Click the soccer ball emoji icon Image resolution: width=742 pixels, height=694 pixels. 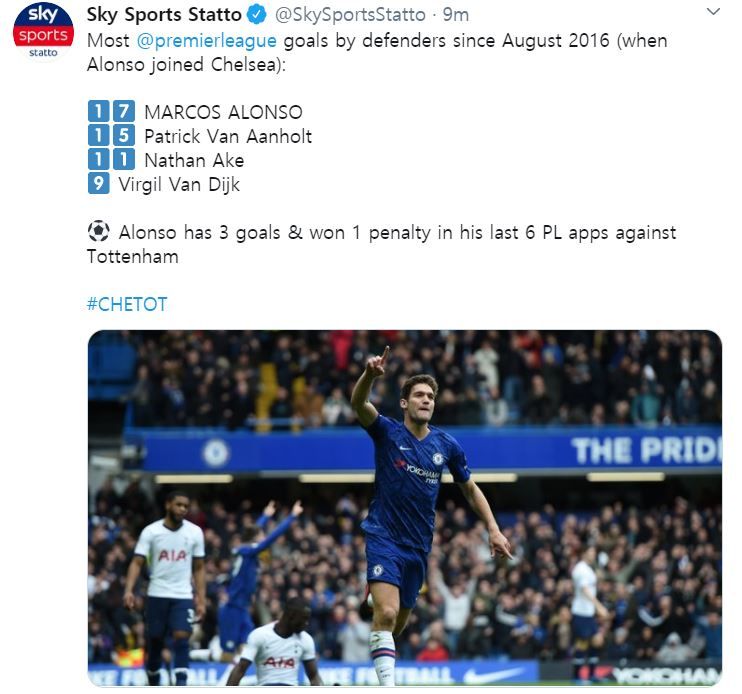click(x=98, y=232)
